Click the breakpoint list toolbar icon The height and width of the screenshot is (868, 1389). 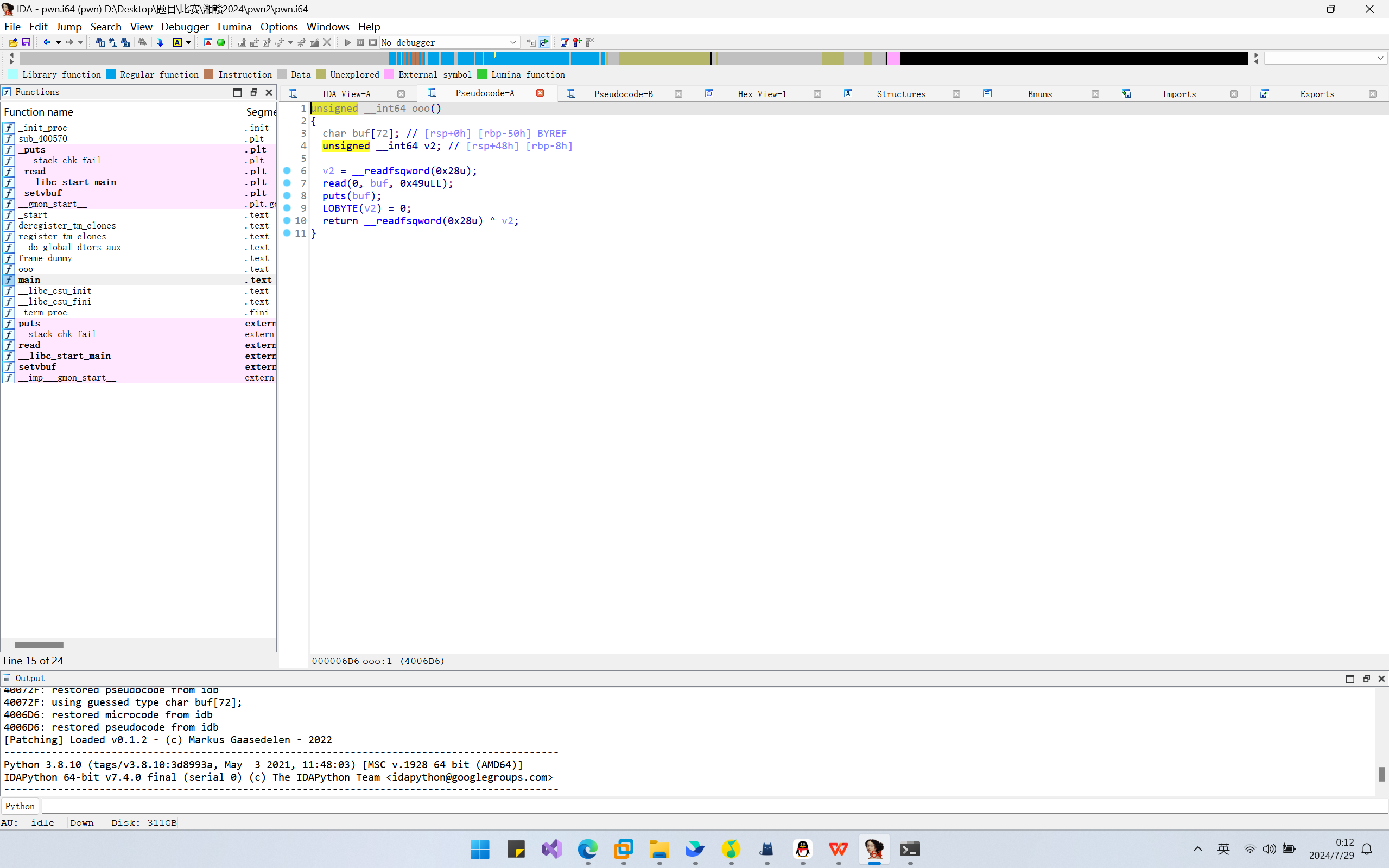565,42
